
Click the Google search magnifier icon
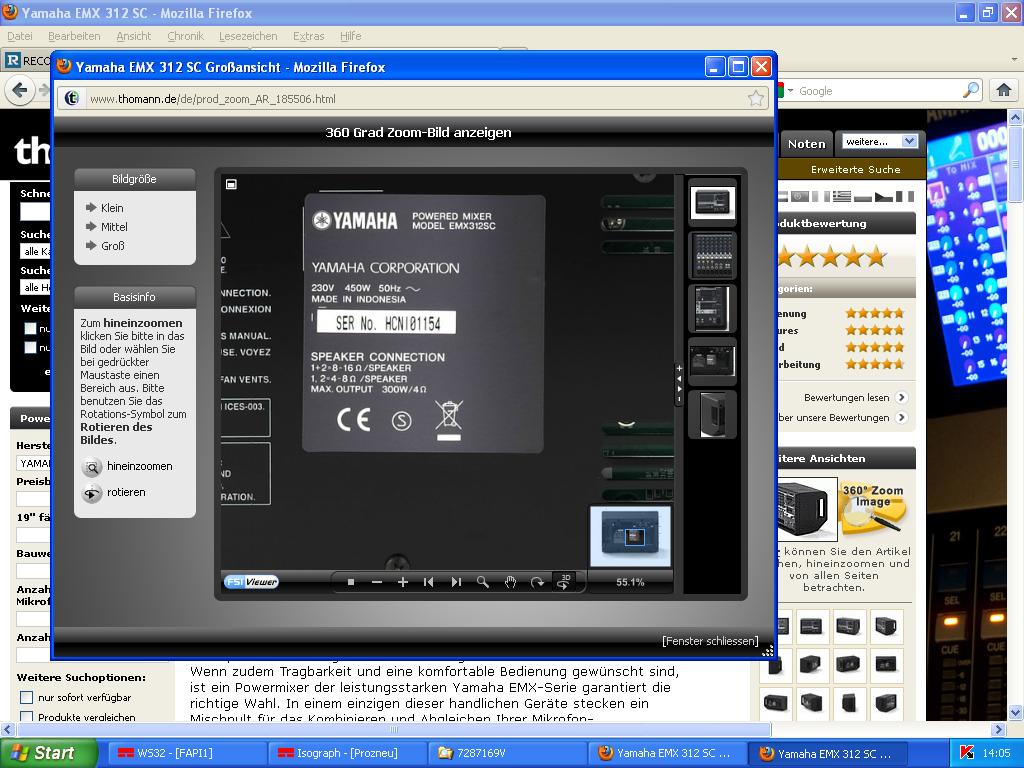coord(972,90)
